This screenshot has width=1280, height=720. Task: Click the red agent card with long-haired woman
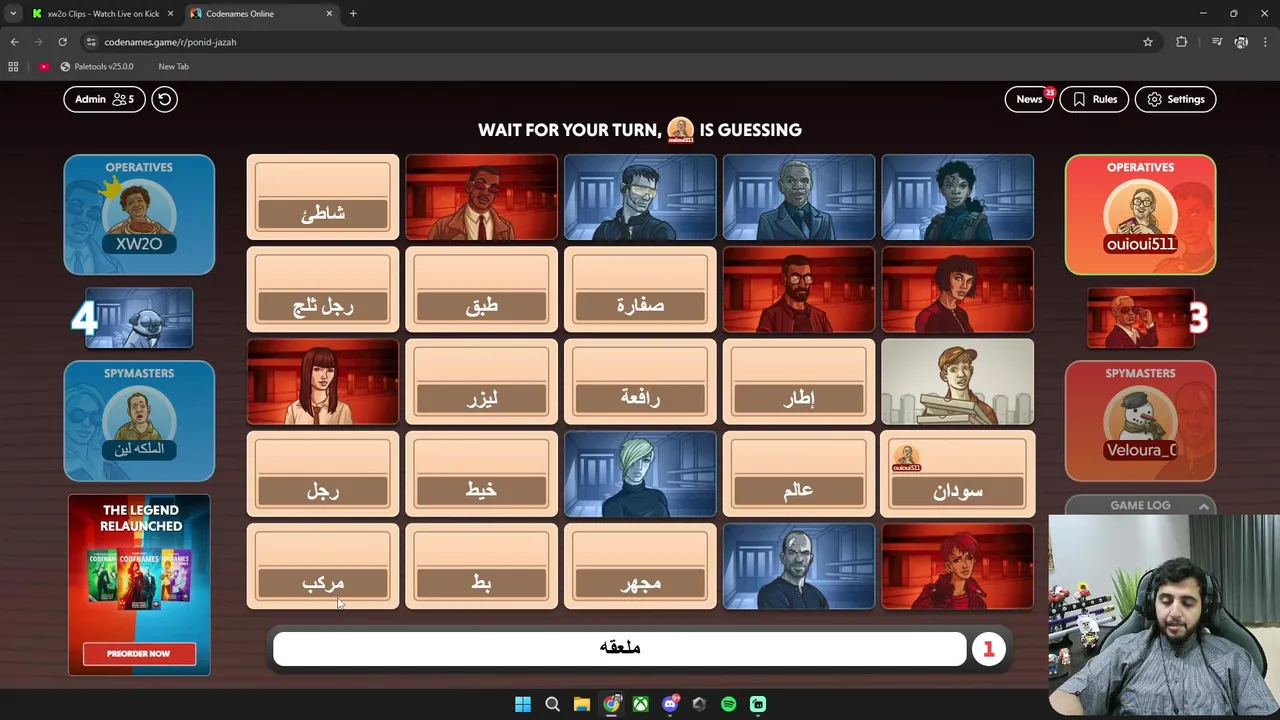pos(323,382)
